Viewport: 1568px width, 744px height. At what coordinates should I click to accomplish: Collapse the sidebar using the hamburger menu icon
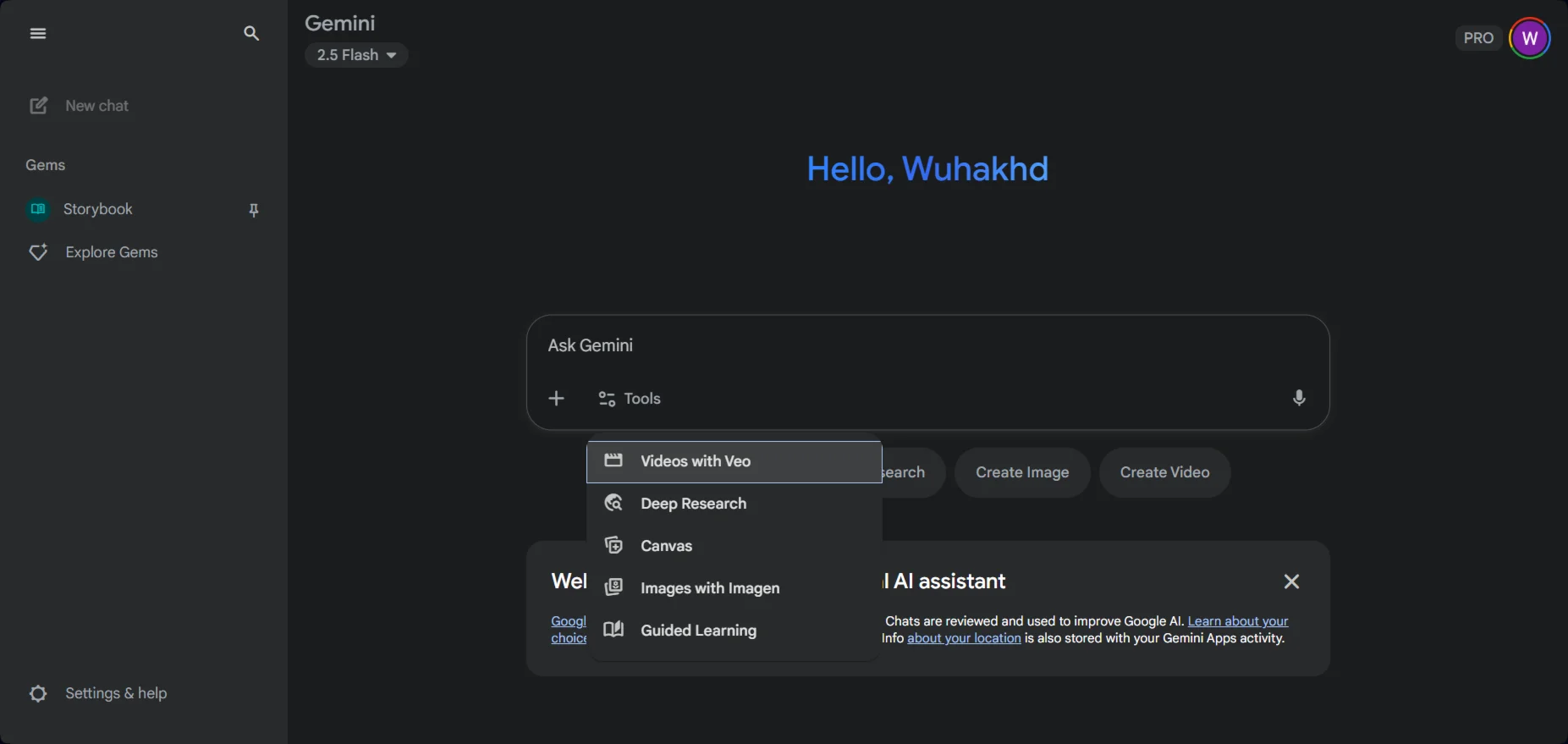[38, 33]
